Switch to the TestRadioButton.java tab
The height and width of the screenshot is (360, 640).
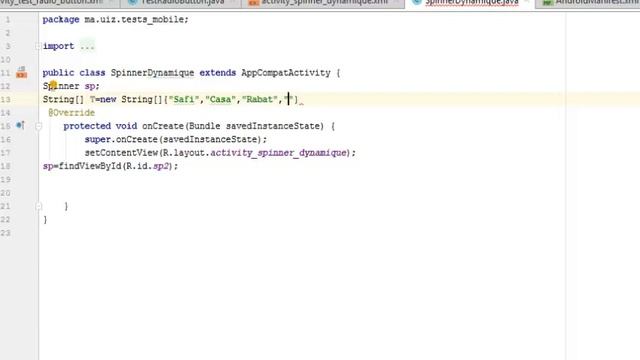[182, 2]
